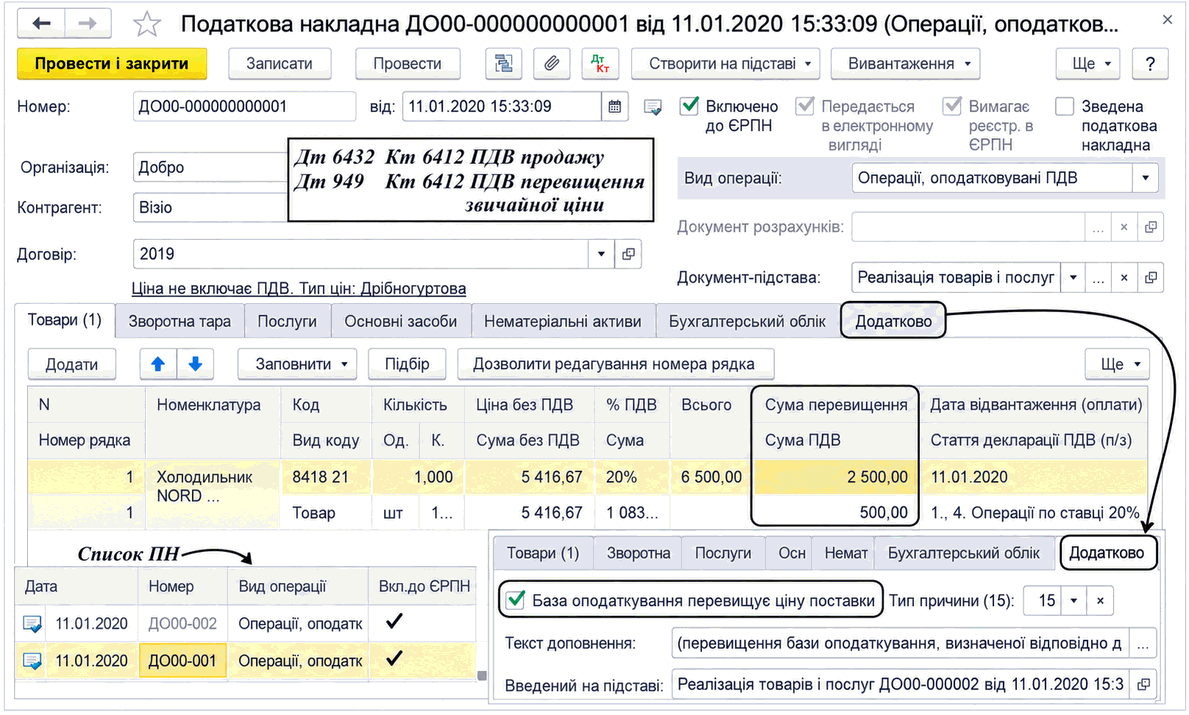Expand Вид операції dropdown list
Viewport: 1189px width, 715px height.
(x=1146, y=178)
